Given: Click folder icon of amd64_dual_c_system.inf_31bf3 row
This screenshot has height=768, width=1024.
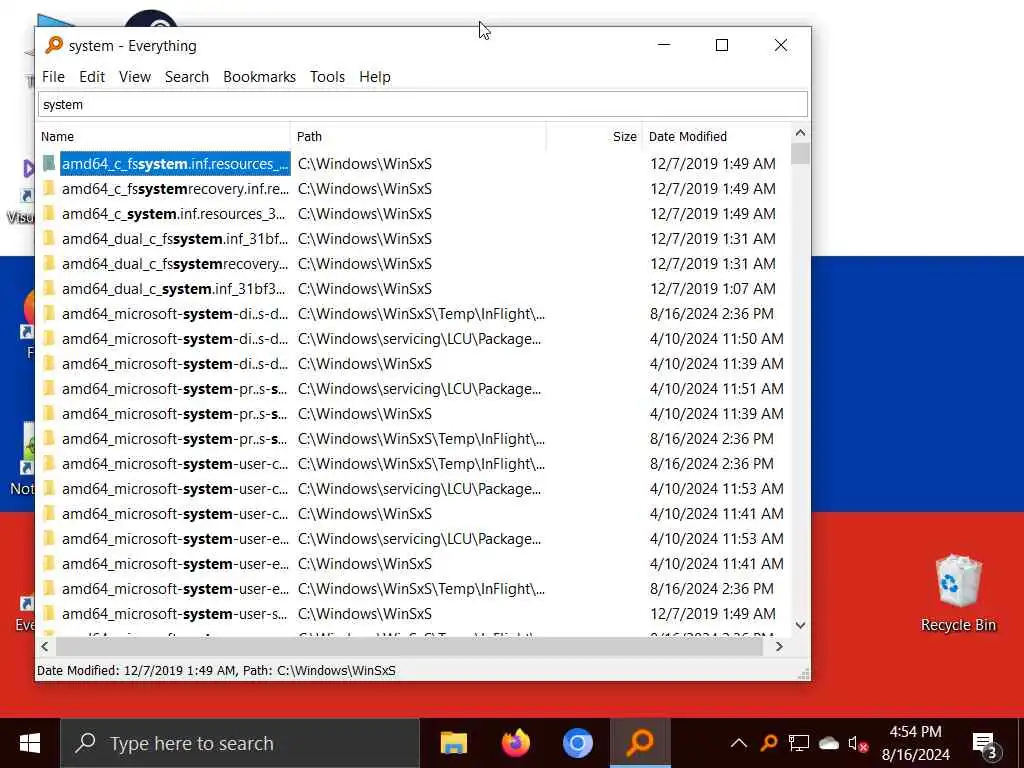Looking at the screenshot, I should click(49, 289).
